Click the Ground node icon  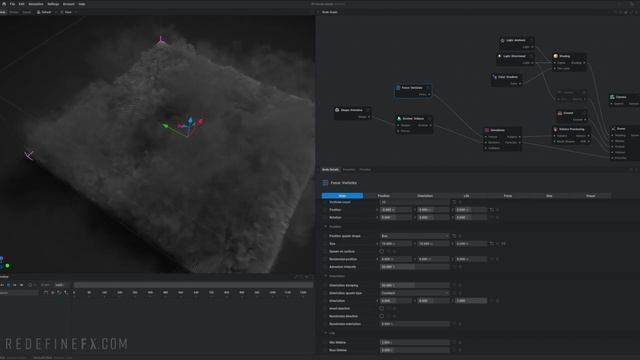(x=560, y=113)
